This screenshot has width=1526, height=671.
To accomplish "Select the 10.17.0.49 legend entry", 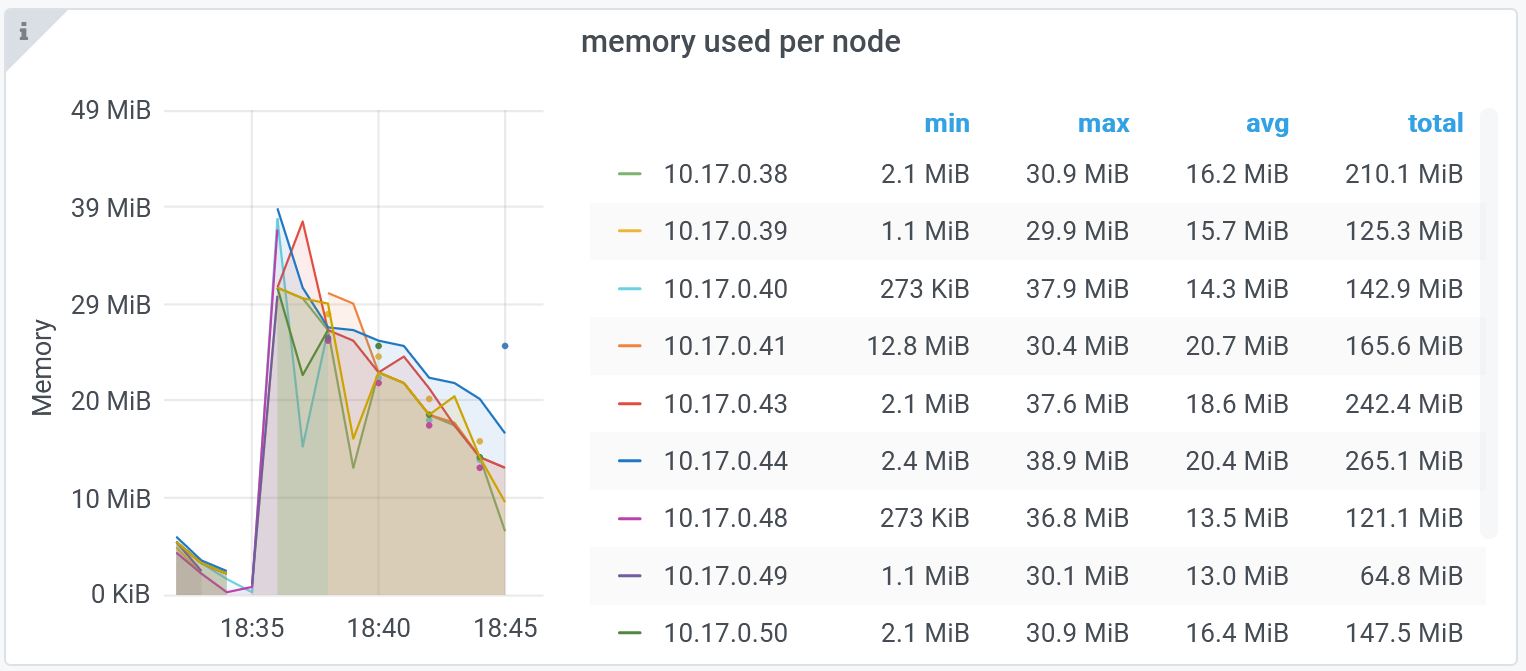I will pyautogui.click(x=725, y=576).
